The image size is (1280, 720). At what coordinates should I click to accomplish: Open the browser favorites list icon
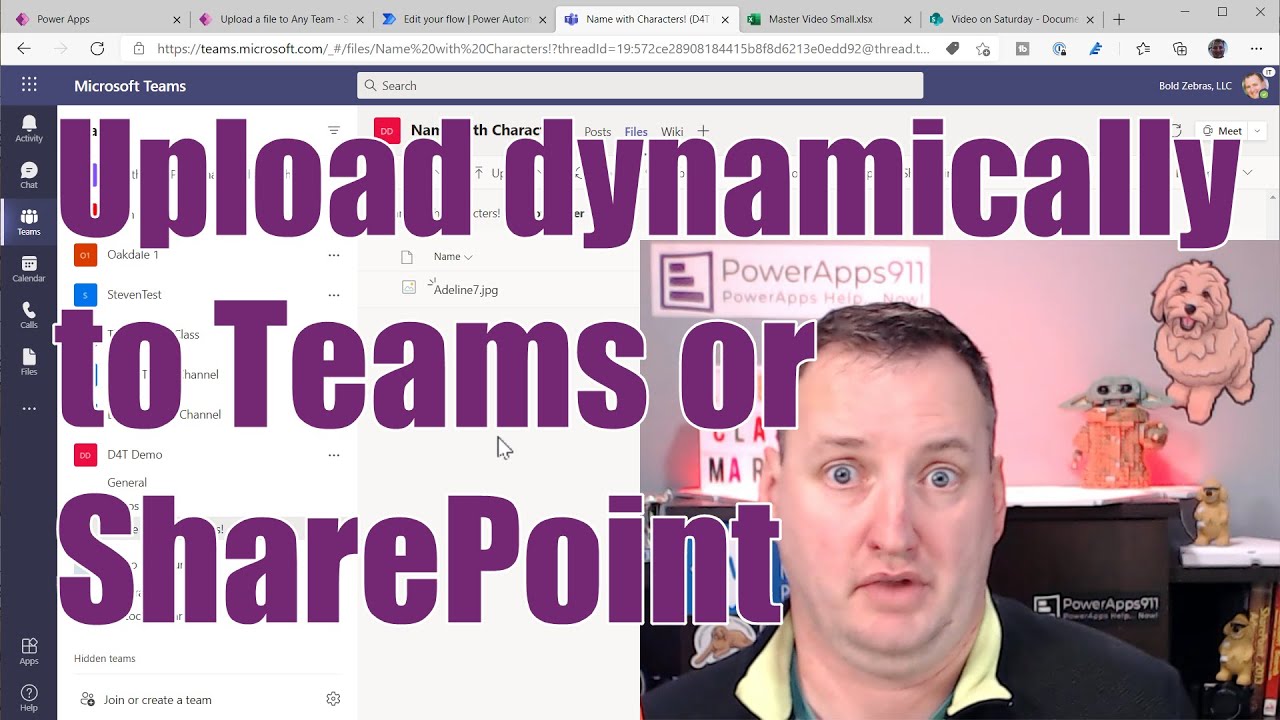click(x=1143, y=48)
